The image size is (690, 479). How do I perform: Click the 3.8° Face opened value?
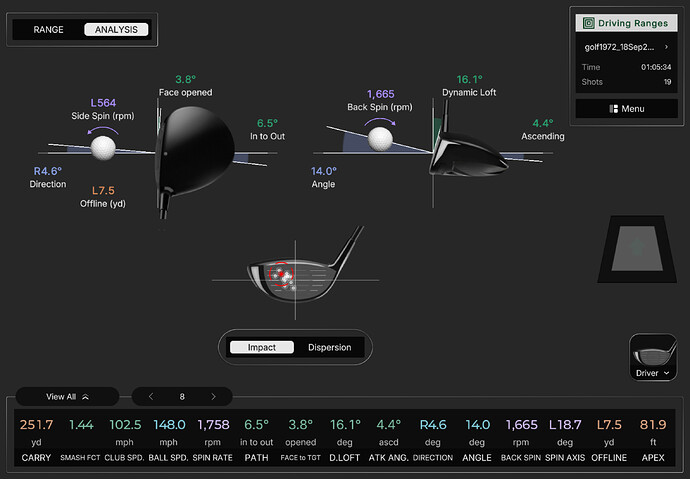(x=185, y=80)
